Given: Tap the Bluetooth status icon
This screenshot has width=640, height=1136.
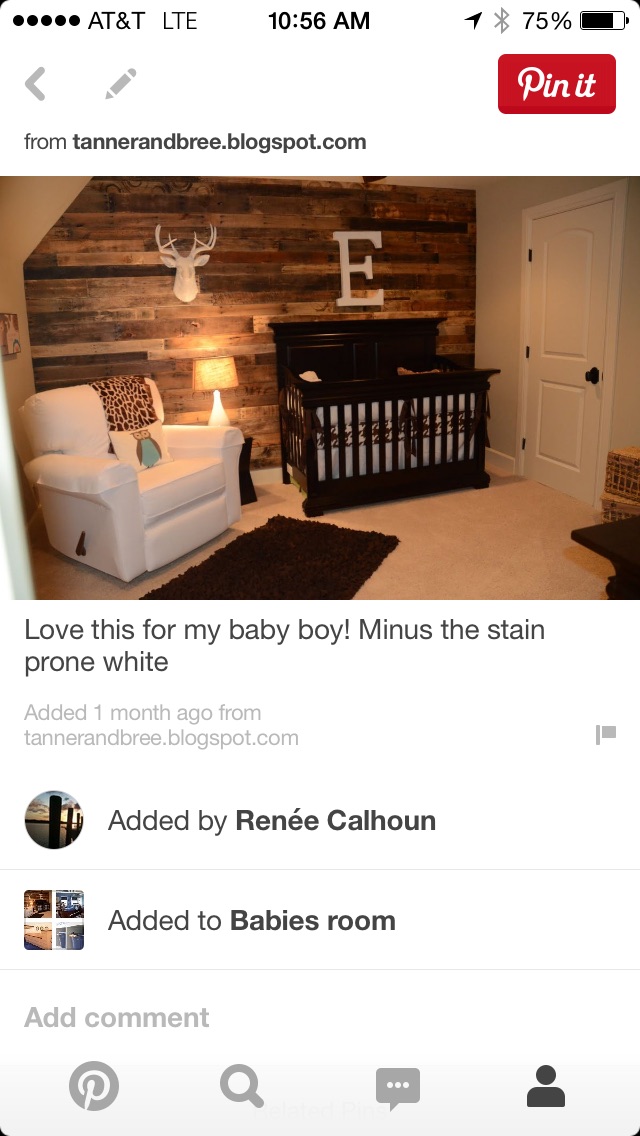Looking at the screenshot, I should (x=502, y=21).
